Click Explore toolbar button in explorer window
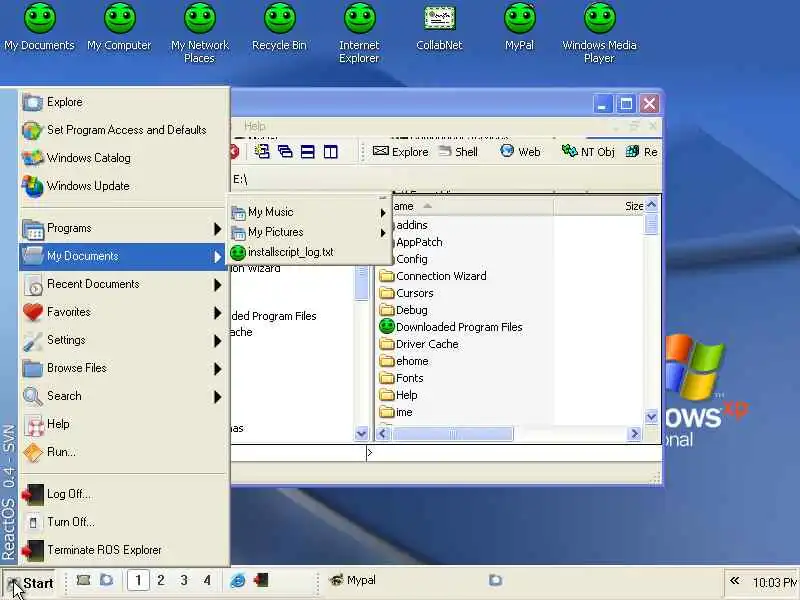800x600 pixels. pos(401,152)
